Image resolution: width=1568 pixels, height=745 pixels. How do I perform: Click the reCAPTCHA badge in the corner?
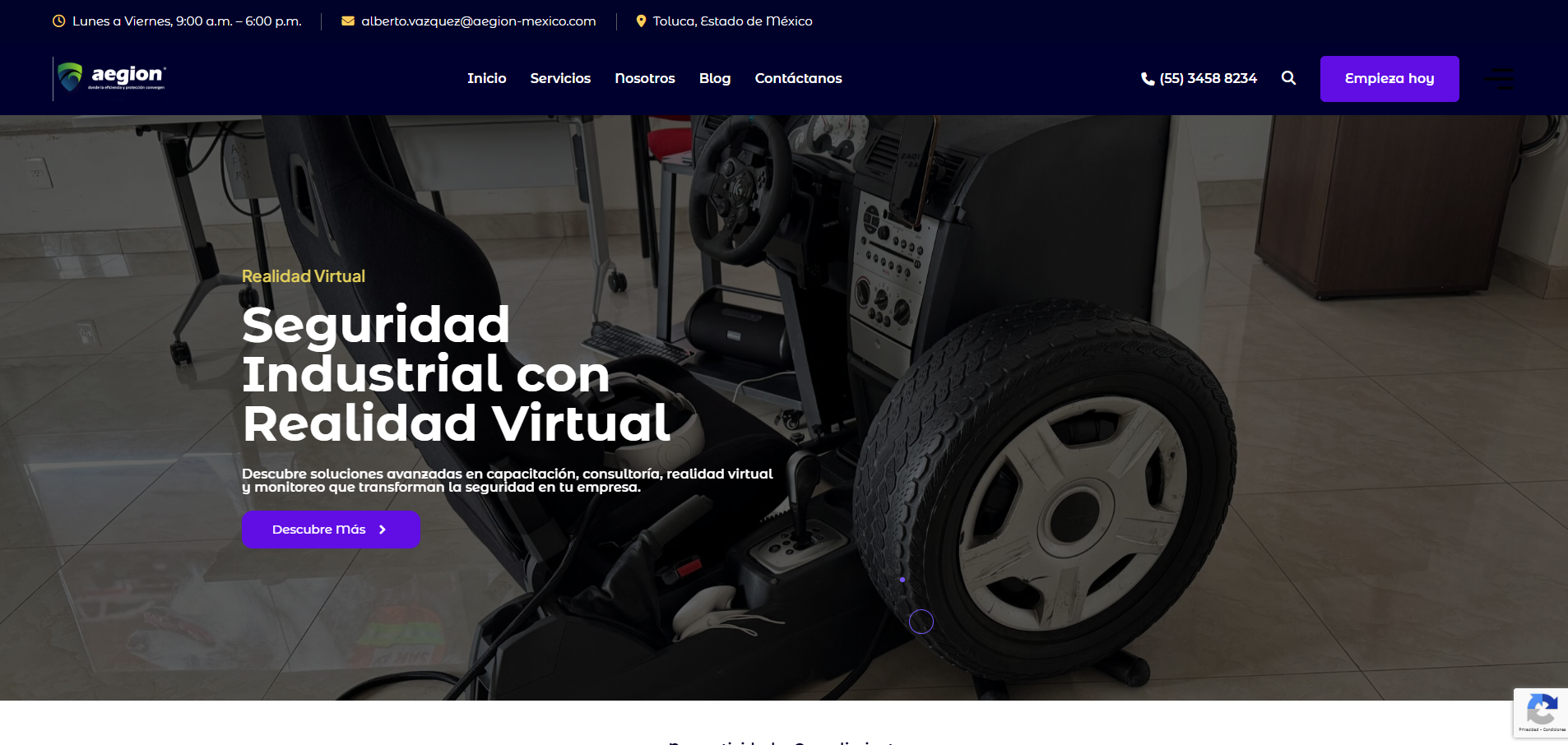coord(1541,712)
